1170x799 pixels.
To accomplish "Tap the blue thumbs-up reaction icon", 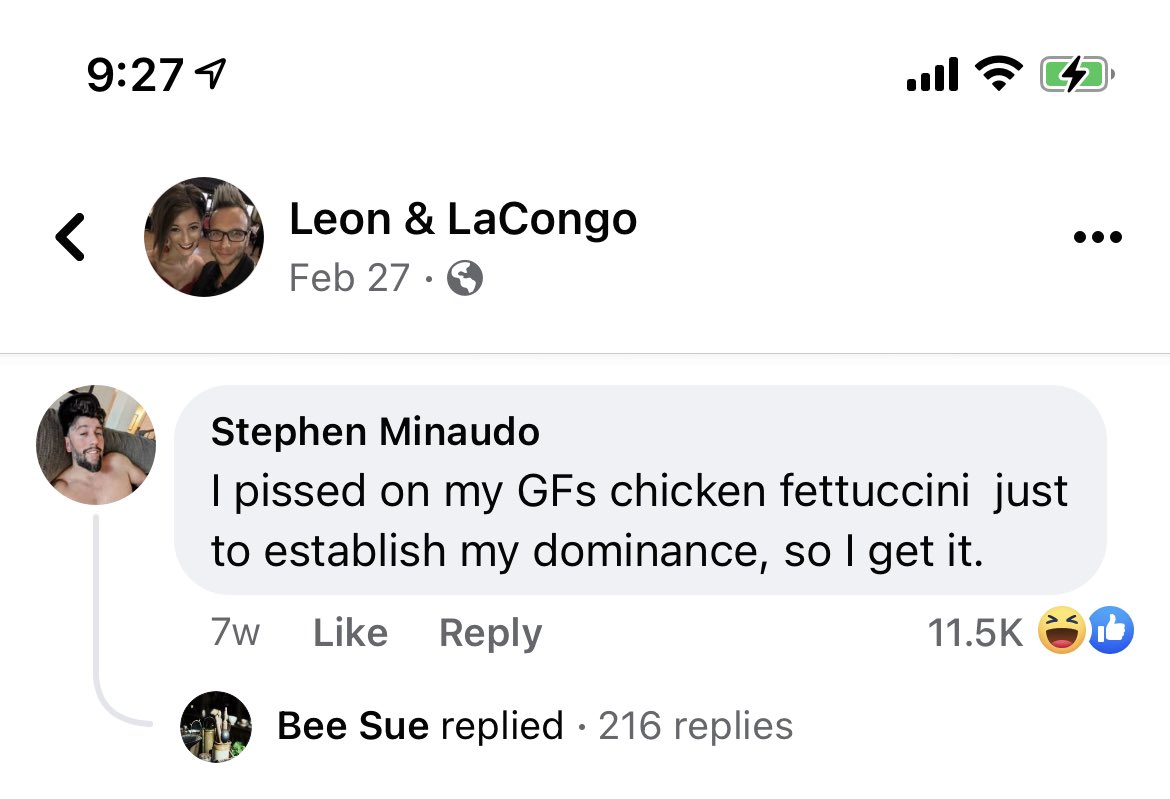I will coord(1110,630).
